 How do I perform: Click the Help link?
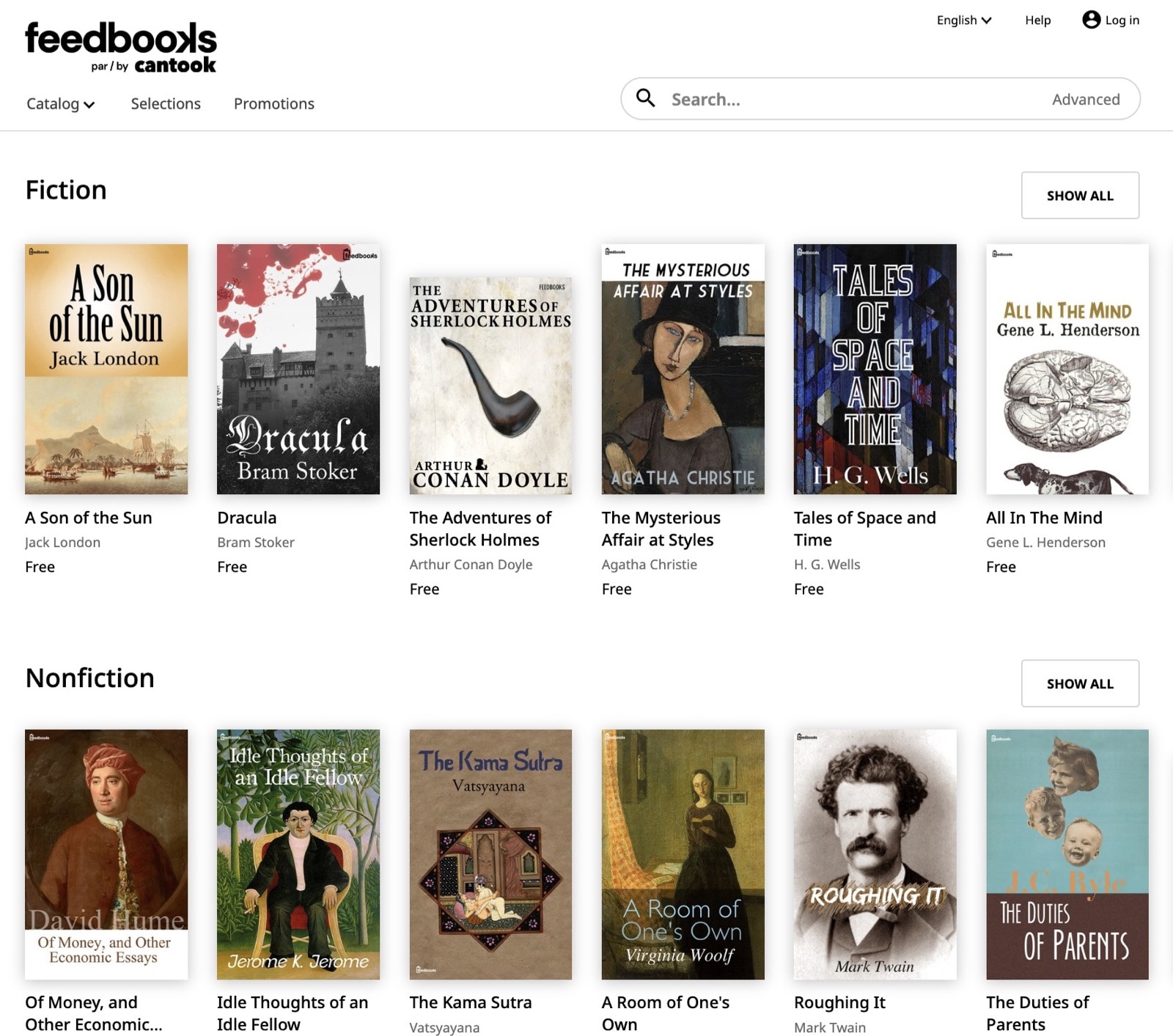click(1037, 21)
